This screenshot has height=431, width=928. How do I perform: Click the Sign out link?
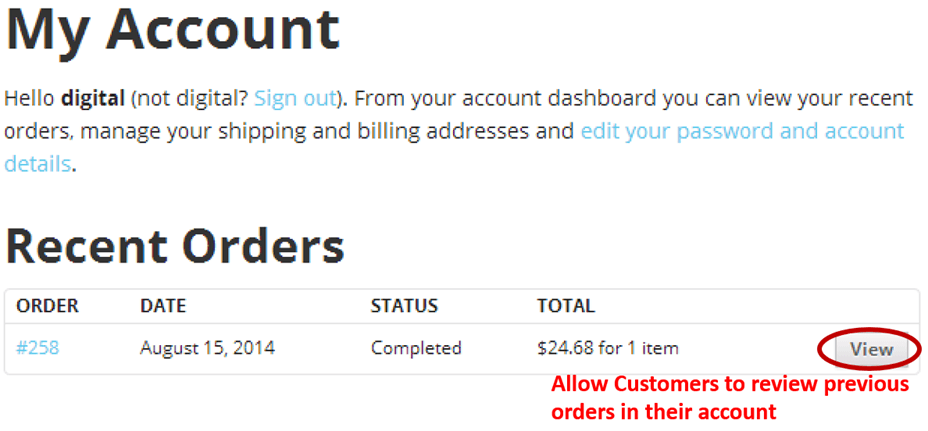pyautogui.click(x=295, y=98)
